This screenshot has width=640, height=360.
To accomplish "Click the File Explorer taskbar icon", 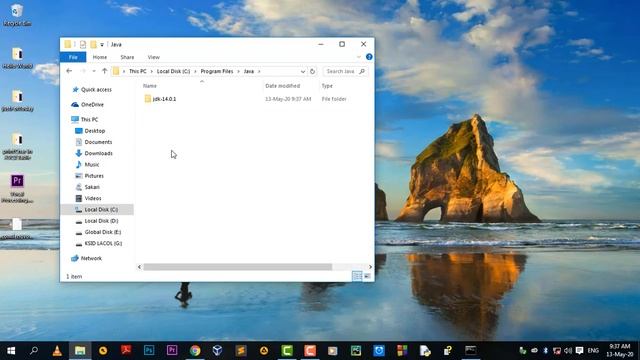I will [80, 351].
